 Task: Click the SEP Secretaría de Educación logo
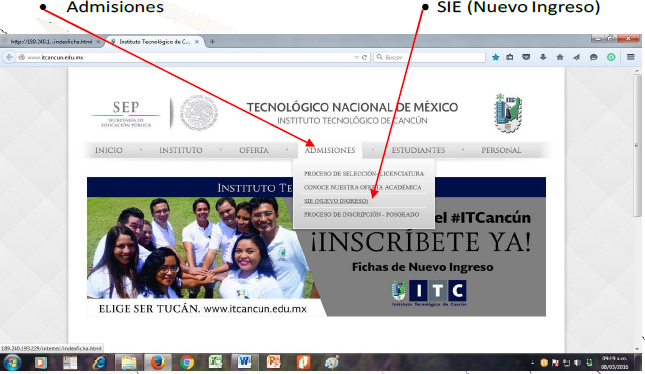click(x=126, y=114)
